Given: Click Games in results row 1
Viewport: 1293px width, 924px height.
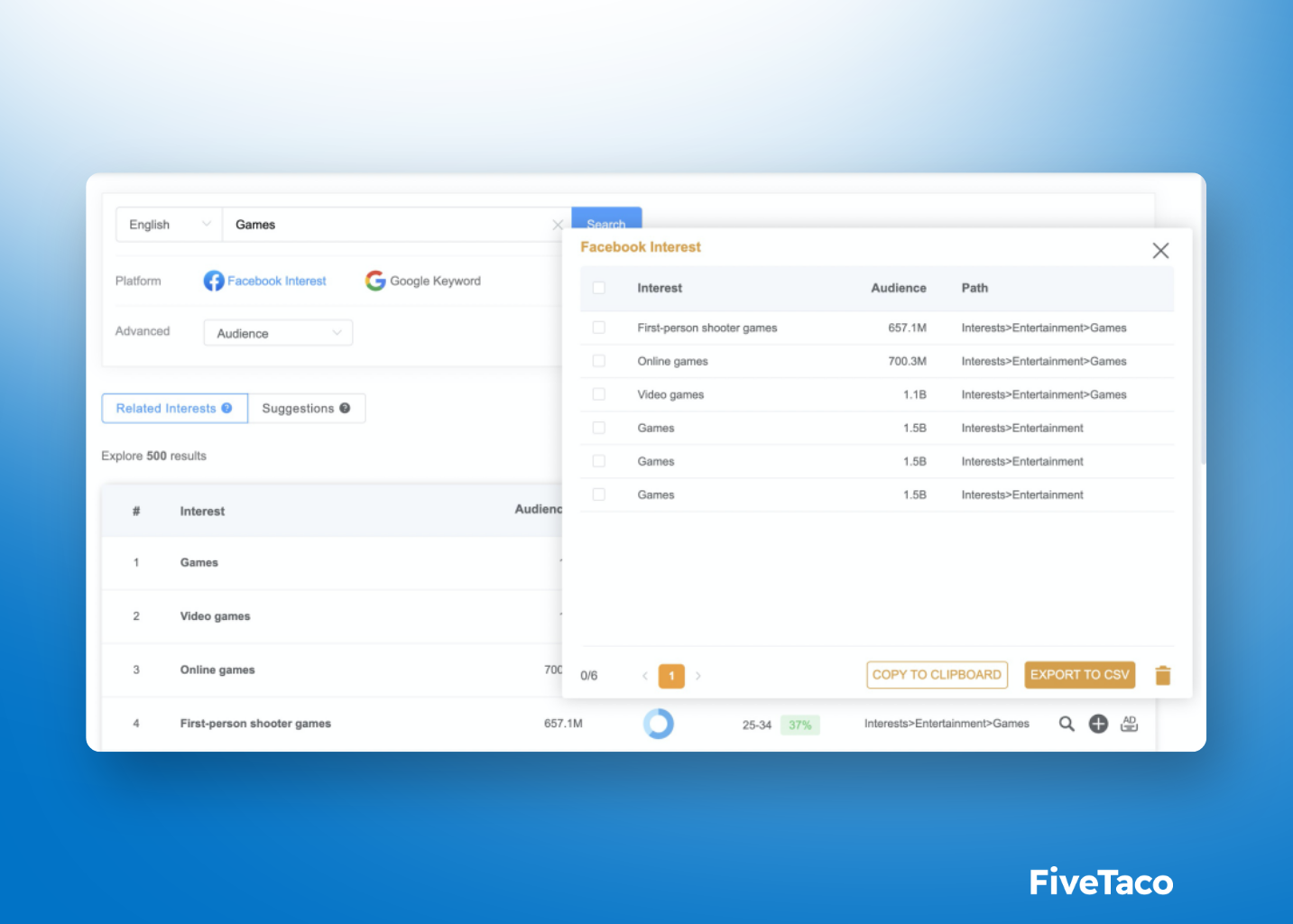Looking at the screenshot, I should pos(199,562).
